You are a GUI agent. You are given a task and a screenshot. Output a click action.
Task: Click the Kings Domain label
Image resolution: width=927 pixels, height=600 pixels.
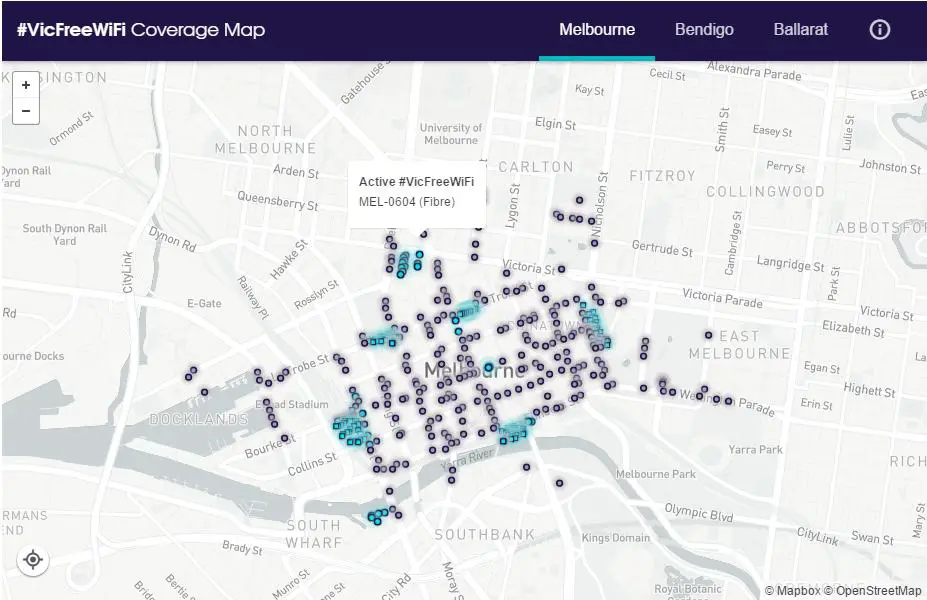pos(615,537)
